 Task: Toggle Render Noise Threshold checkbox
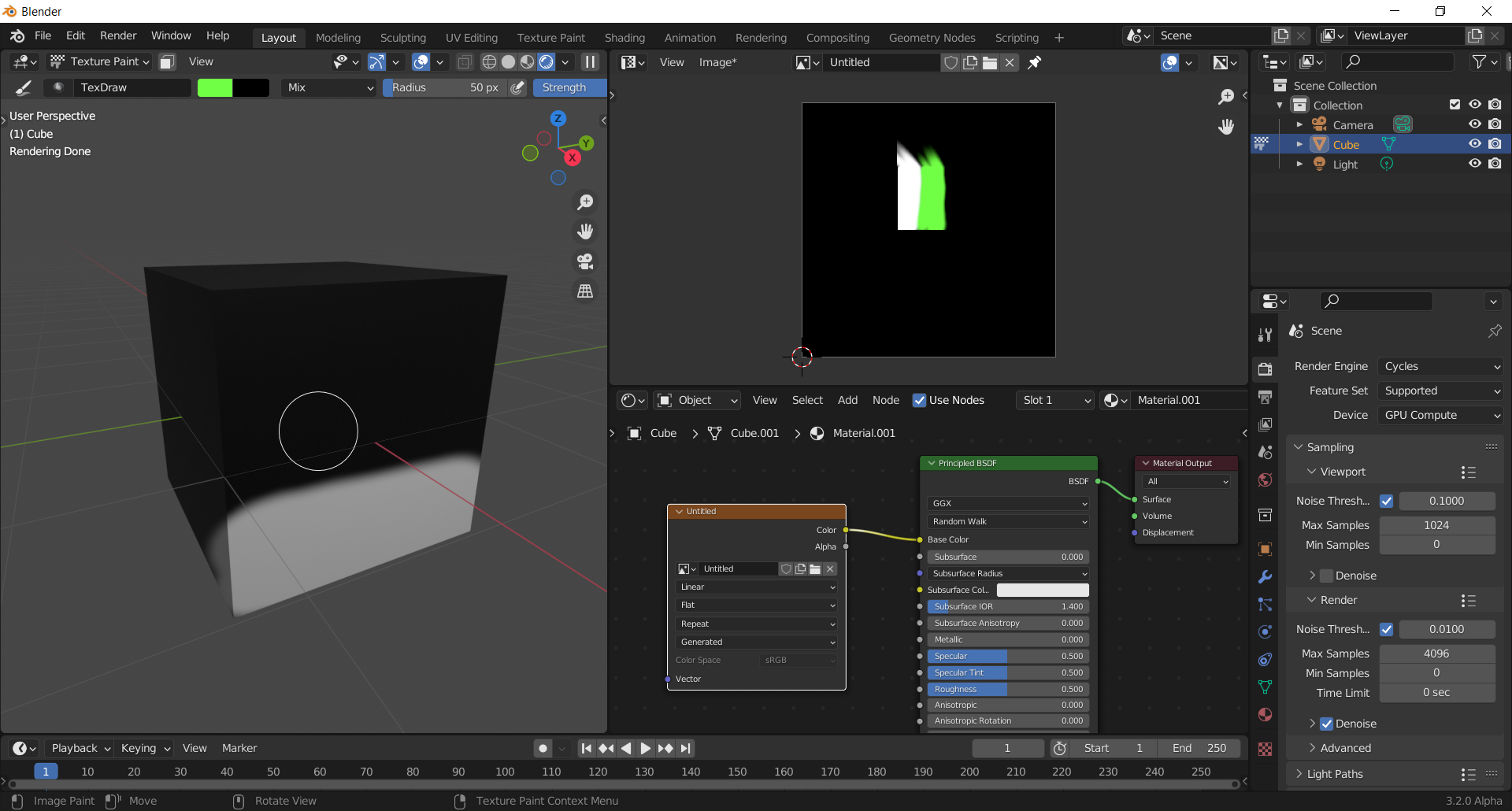1387,629
